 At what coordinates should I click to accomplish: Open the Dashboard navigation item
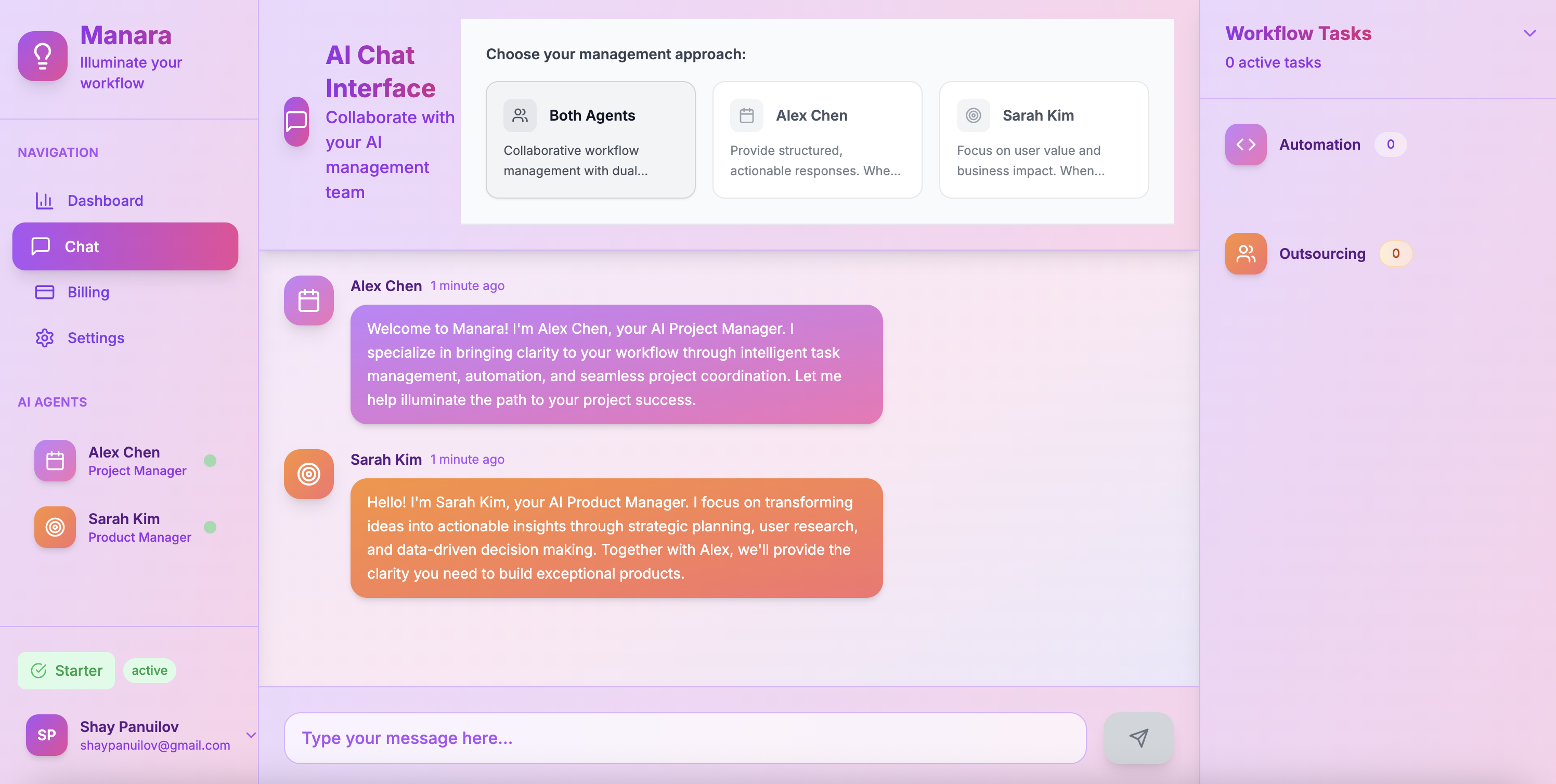[x=105, y=201]
